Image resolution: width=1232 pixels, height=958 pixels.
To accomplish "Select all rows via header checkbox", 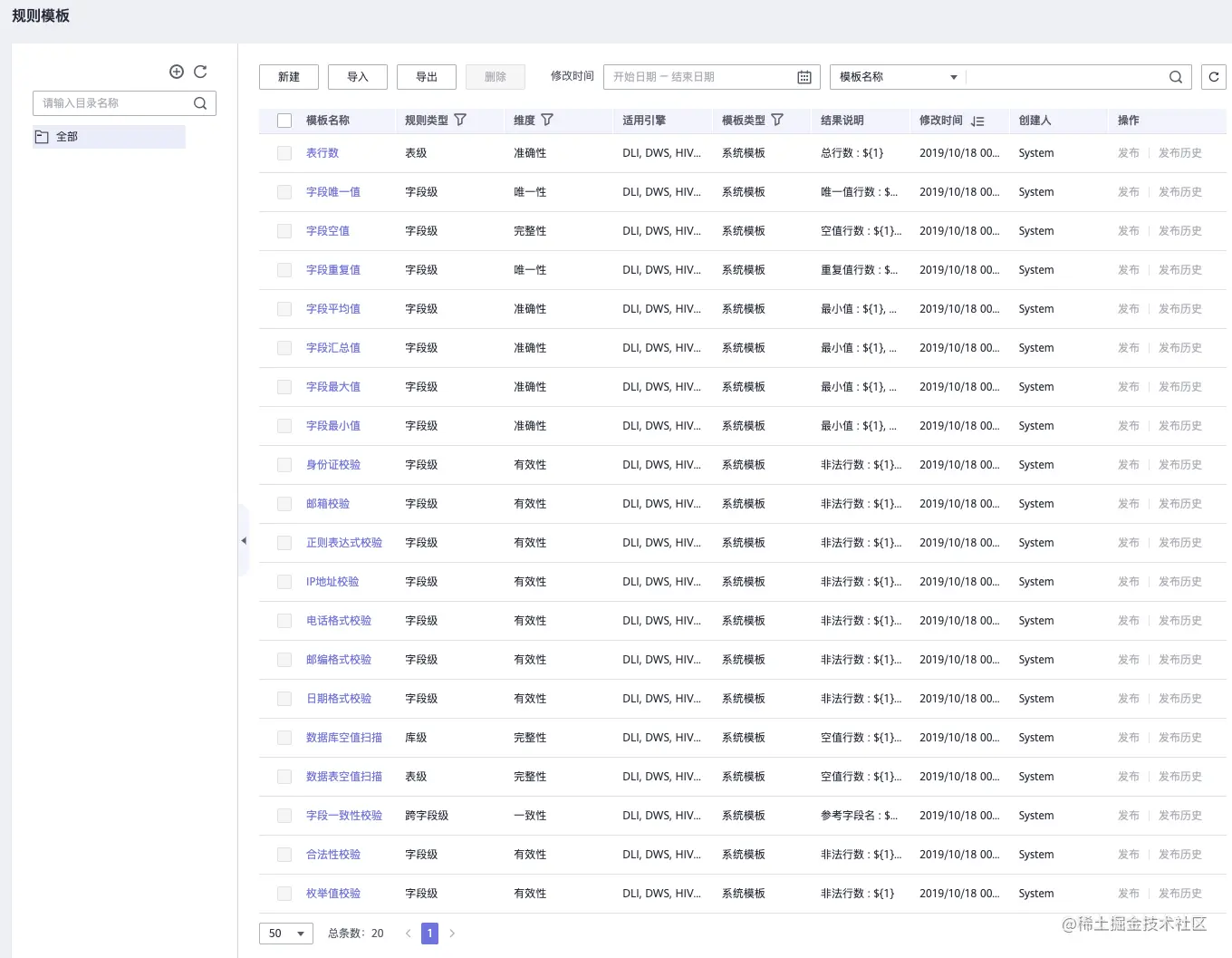I will (284, 121).
